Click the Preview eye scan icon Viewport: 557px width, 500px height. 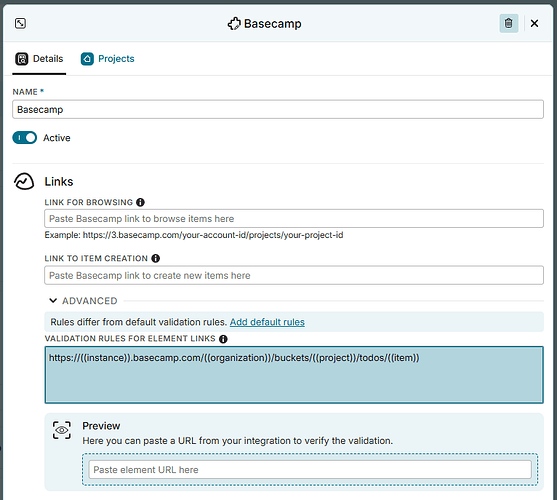point(62,430)
